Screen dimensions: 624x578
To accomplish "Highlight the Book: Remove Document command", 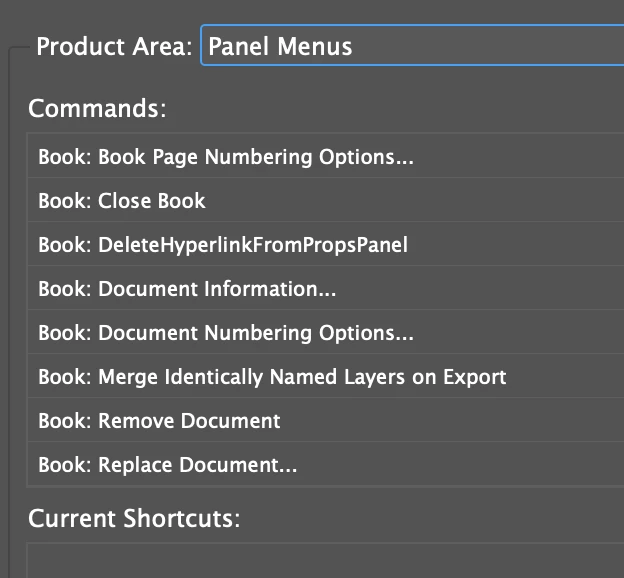I will pyautogui.click(x=326, y=420).
